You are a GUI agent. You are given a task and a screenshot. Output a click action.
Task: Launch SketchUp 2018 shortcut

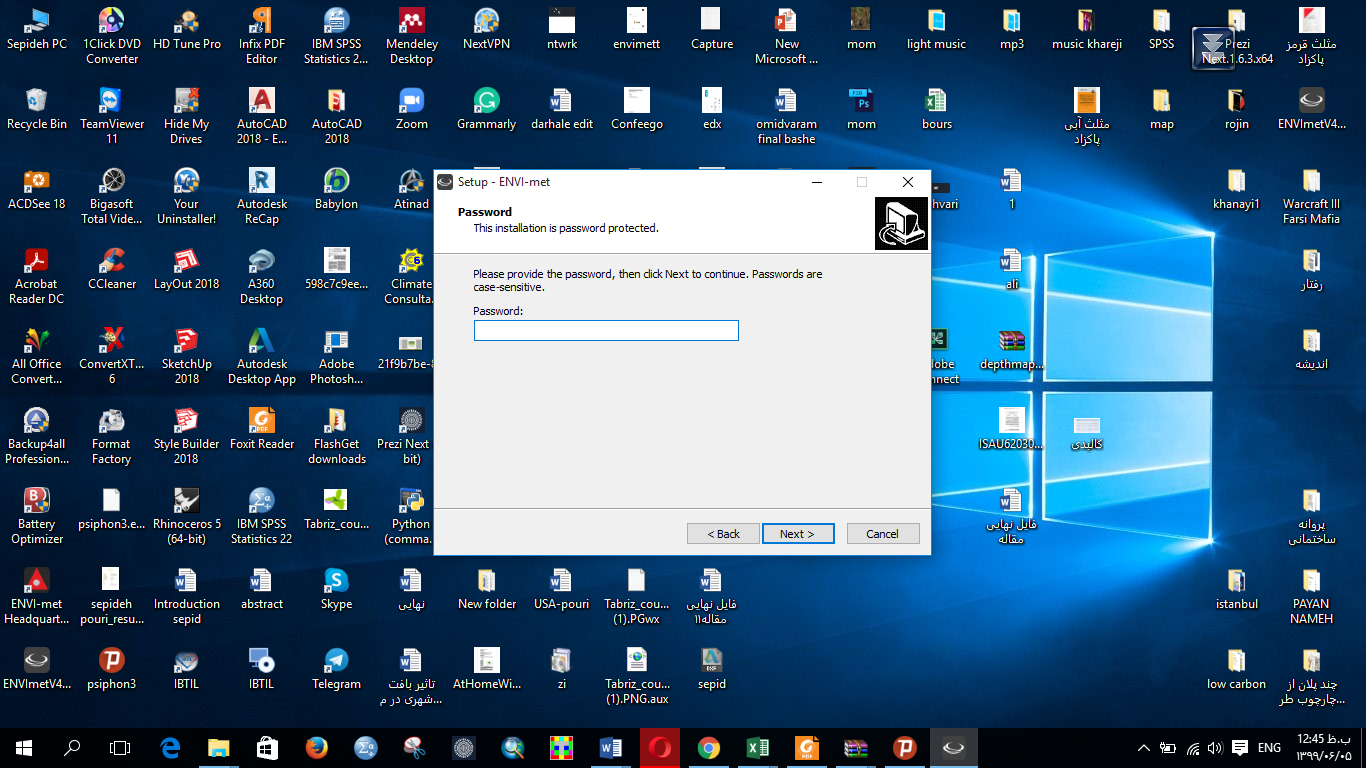187,355
